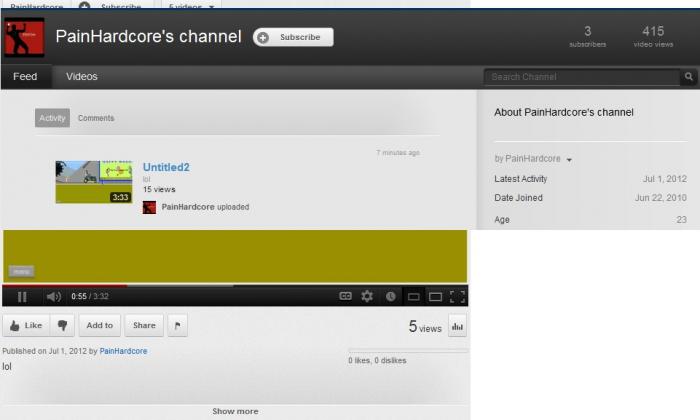Click the '0 likes, 0 dislikes' text
700x420 pixels.
coord(377,360)
